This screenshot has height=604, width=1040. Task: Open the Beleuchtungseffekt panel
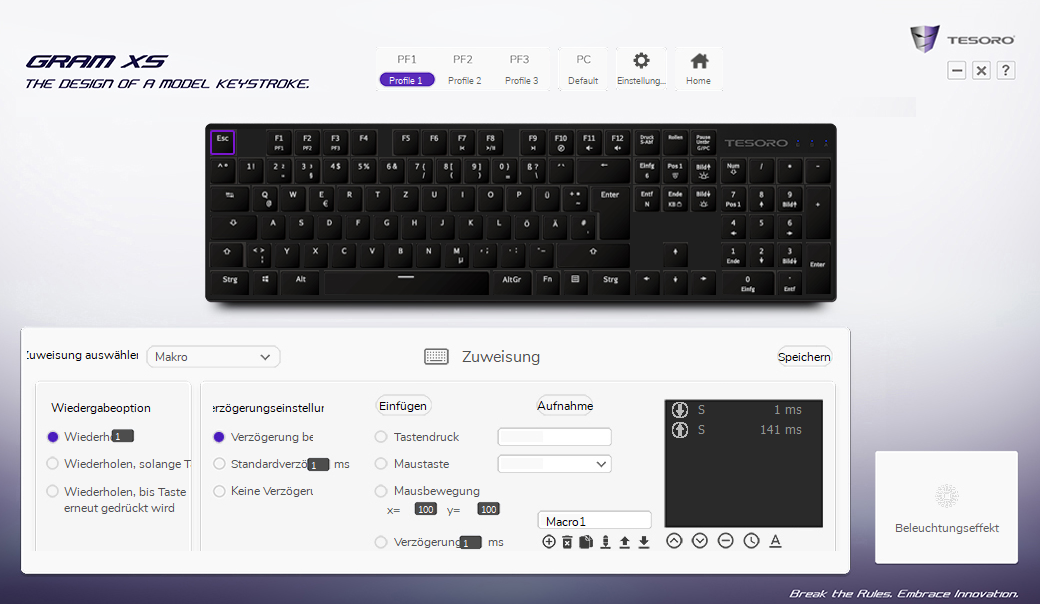click(946, 507)
